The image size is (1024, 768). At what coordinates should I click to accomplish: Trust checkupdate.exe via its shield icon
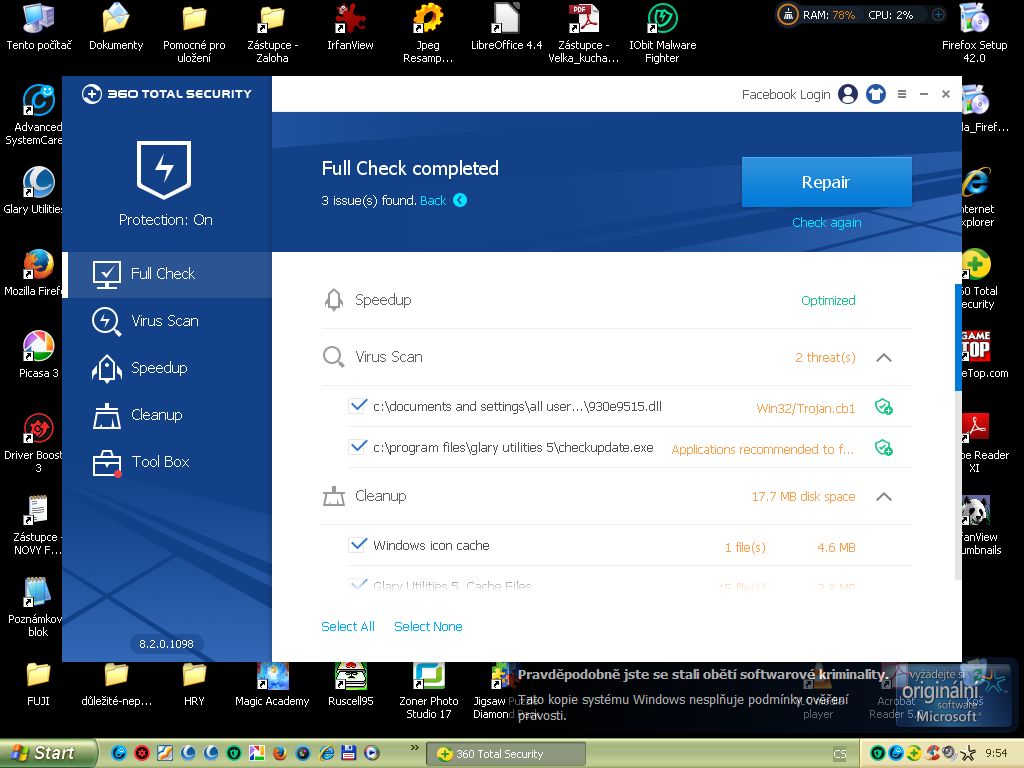[x=884, y=448]
